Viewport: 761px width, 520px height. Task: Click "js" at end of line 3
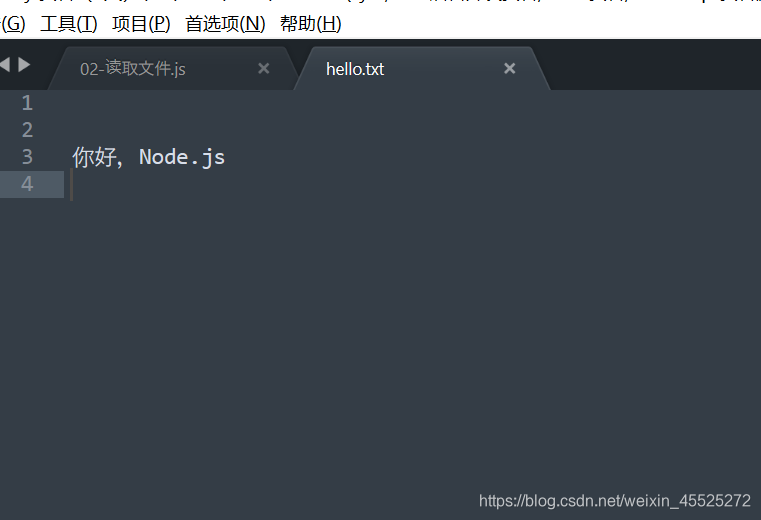pyautogui.click(x=214, y=157)
